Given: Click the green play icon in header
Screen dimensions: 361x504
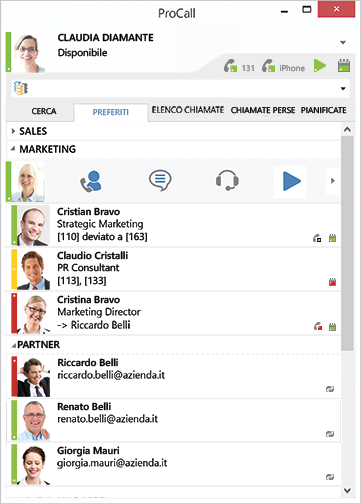Looking at the screenshot, I should (x=320, y=65).
